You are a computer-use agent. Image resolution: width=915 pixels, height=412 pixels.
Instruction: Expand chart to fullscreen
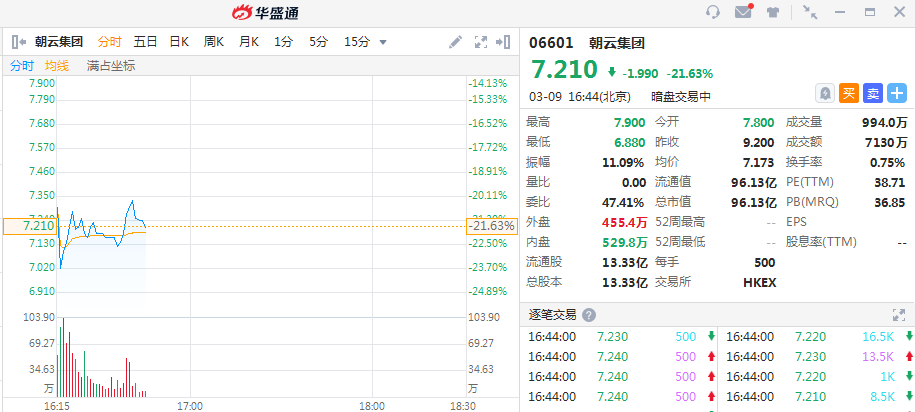(x=481, y=42)
